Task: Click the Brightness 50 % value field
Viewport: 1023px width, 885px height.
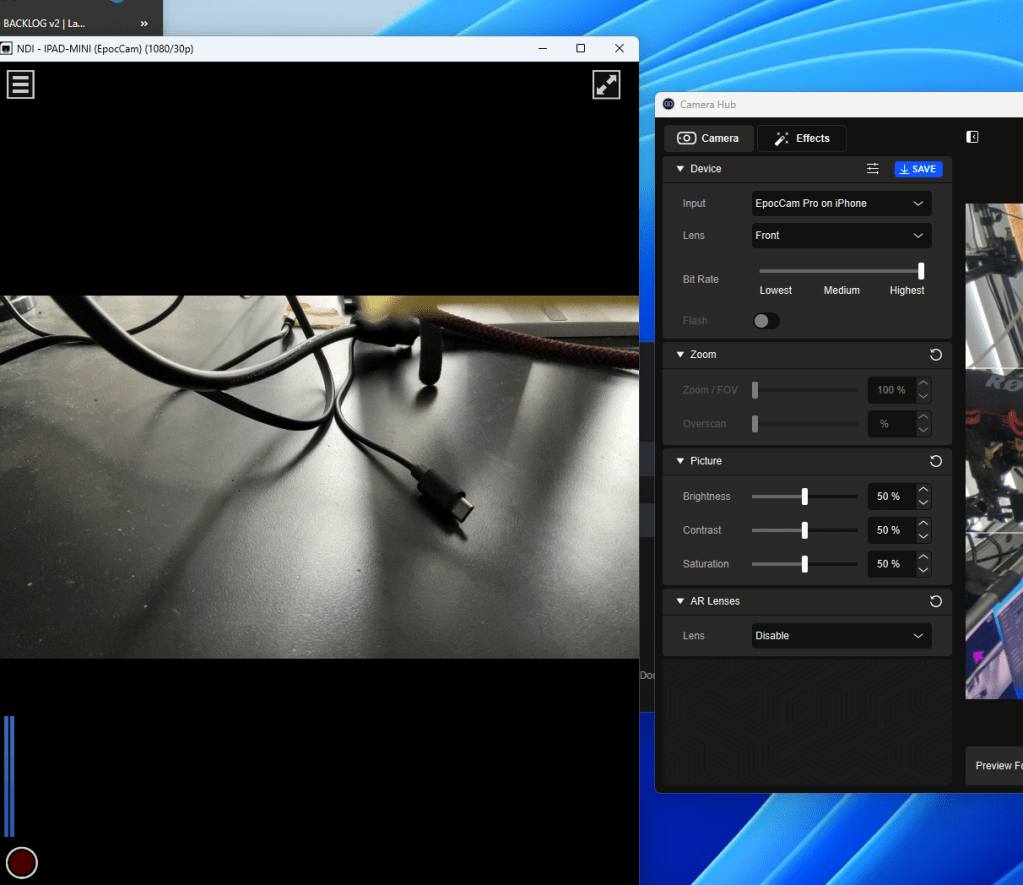Action: pos(891,497)
